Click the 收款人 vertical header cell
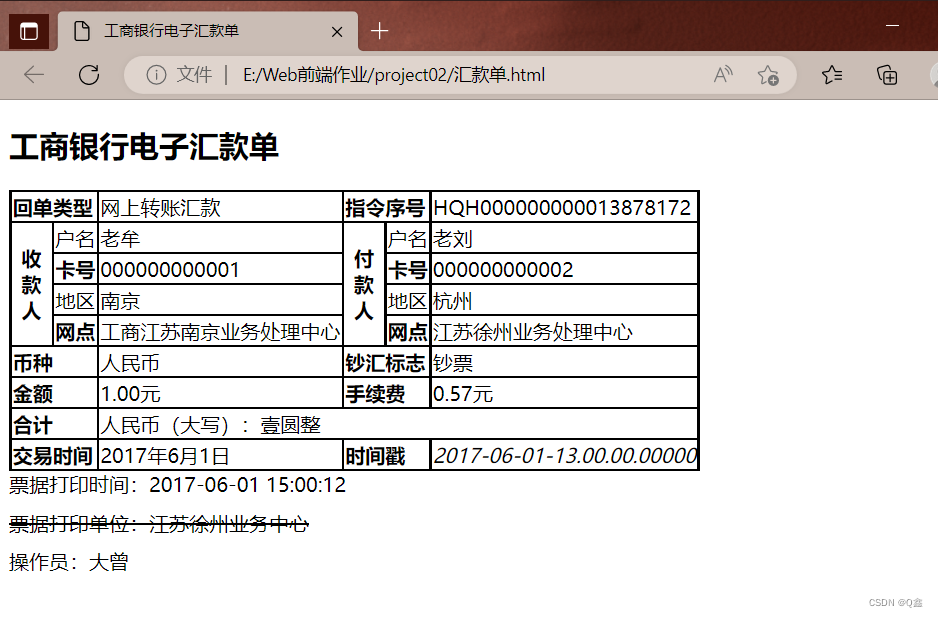Image resolution: width=938 pixels, height=617 pixels. [32, 285]
